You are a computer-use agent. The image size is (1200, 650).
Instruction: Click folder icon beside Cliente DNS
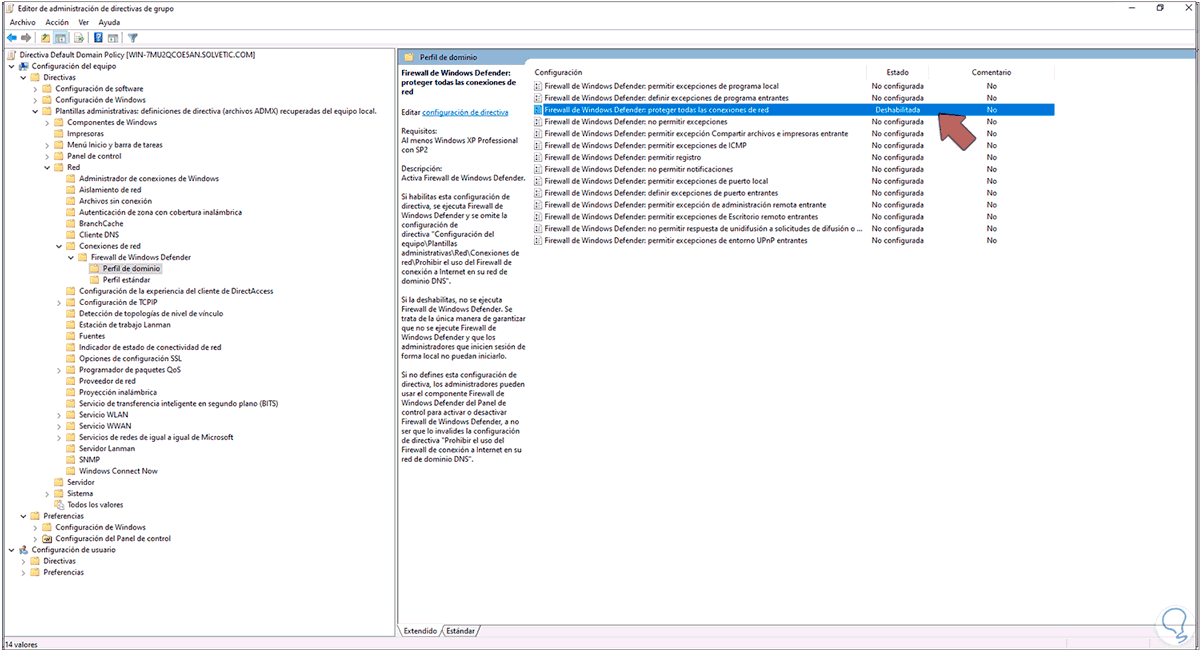click(x=71, y=234)
